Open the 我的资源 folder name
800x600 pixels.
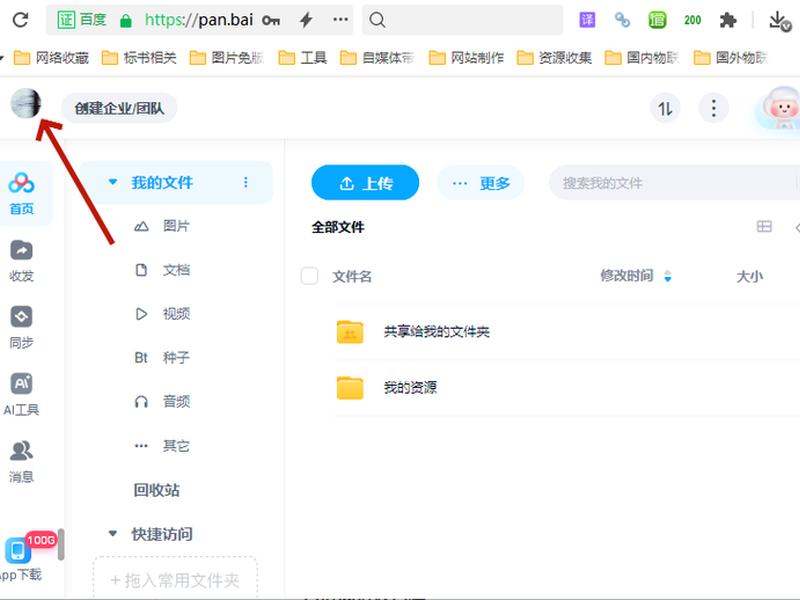click(410, 388)
